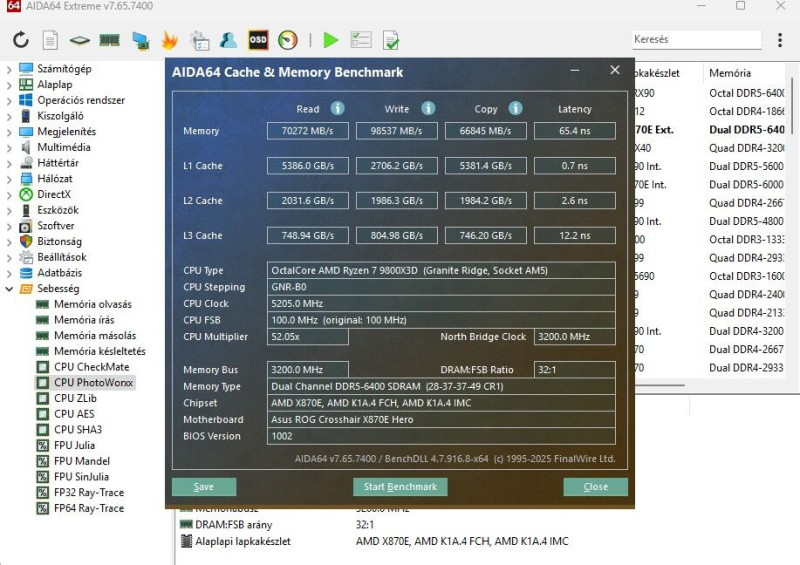The height and width of the screenshot is (565, 800).
Task: Click the Refresh toolbar icon
Action: 21,40
